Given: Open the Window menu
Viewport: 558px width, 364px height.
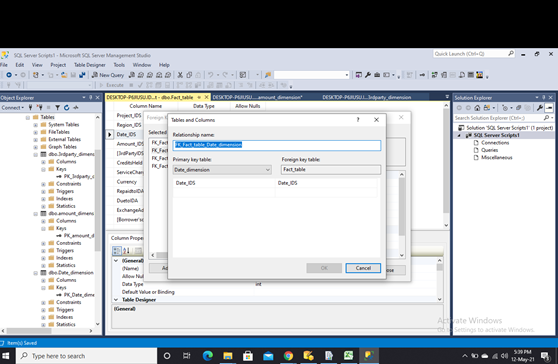Looking at the screenshot, I should (x=142, y=65).
